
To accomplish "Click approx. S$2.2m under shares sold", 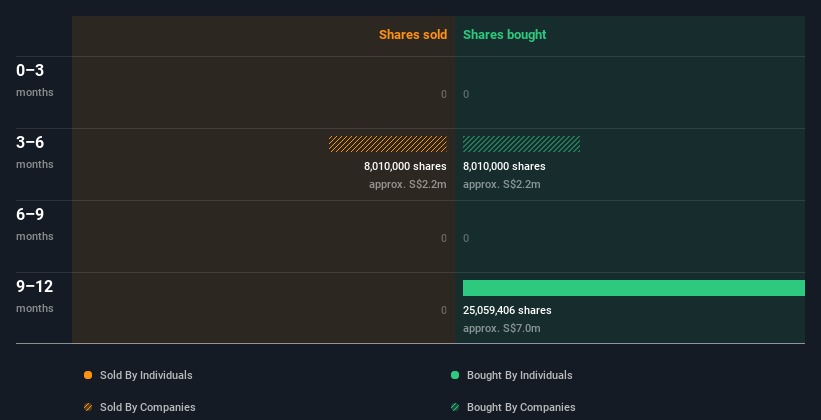I will point(408,184).
